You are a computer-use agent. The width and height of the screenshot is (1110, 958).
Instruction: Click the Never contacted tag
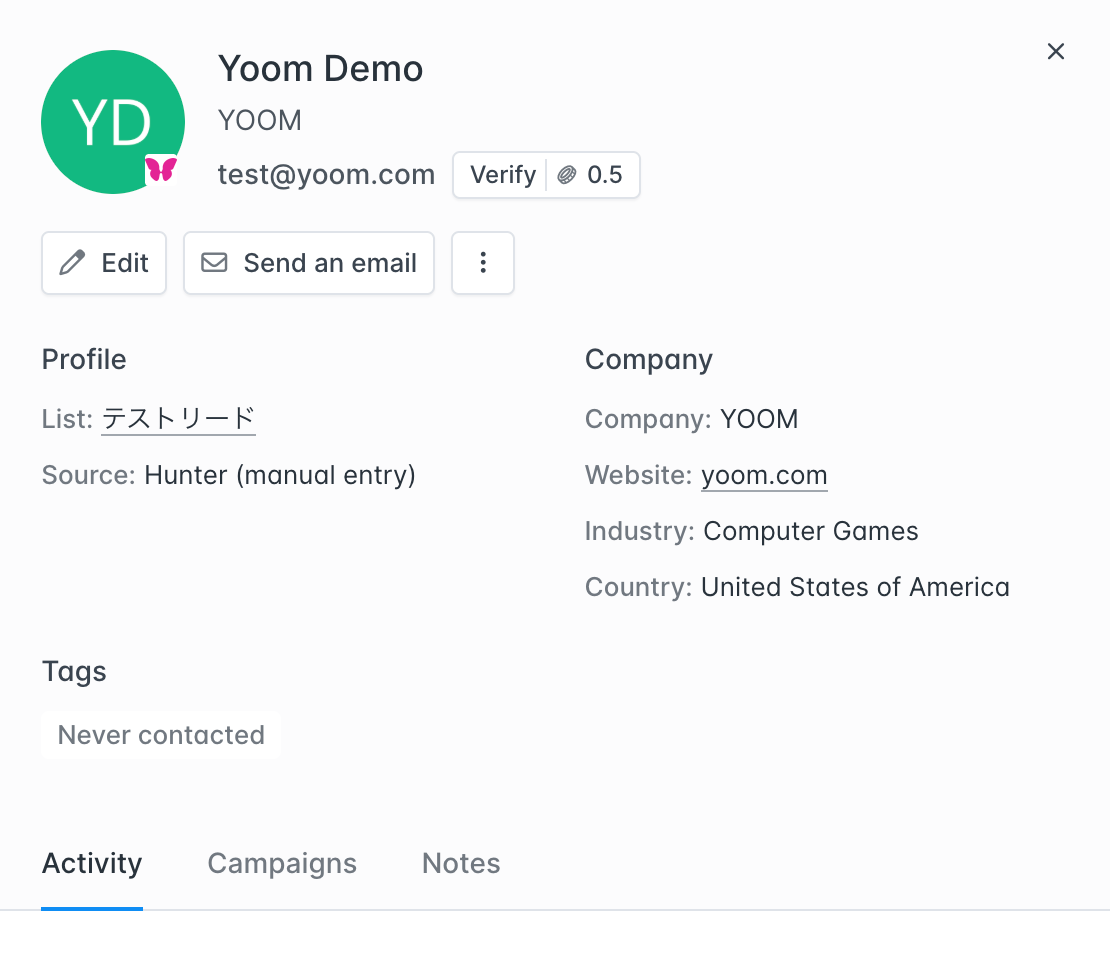(161, 735)
